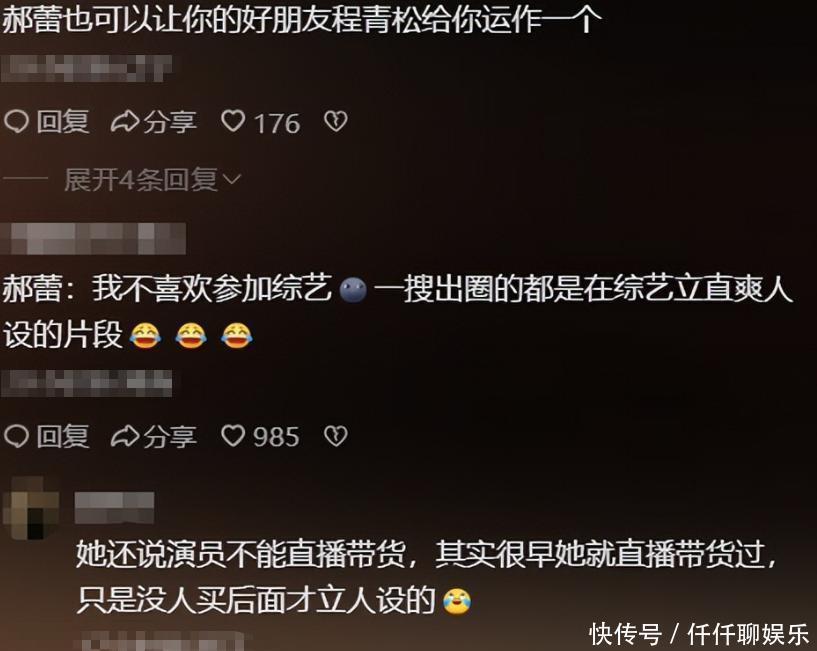Click share arrow icon on 985-like comment

click(x=125, y=436)
